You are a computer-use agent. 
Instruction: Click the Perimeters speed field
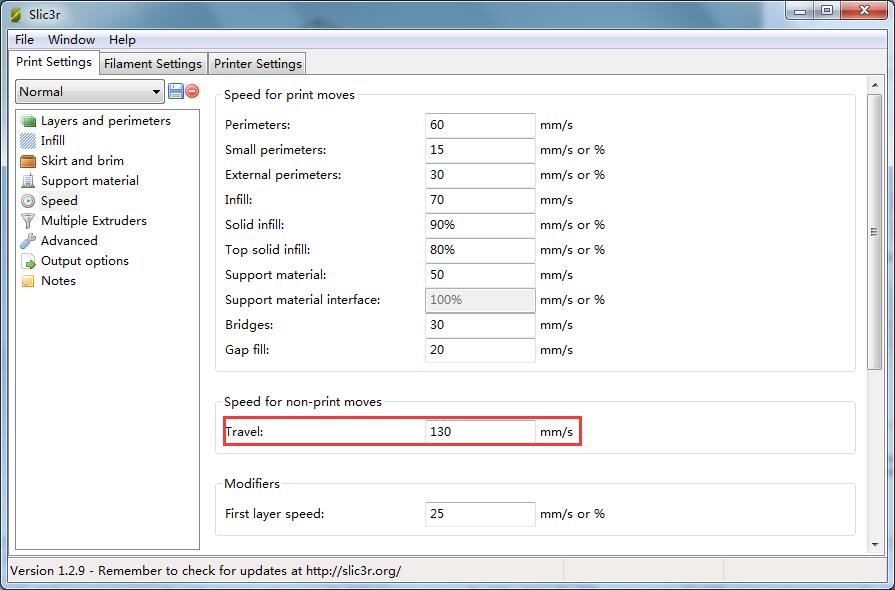pos(480,125)
